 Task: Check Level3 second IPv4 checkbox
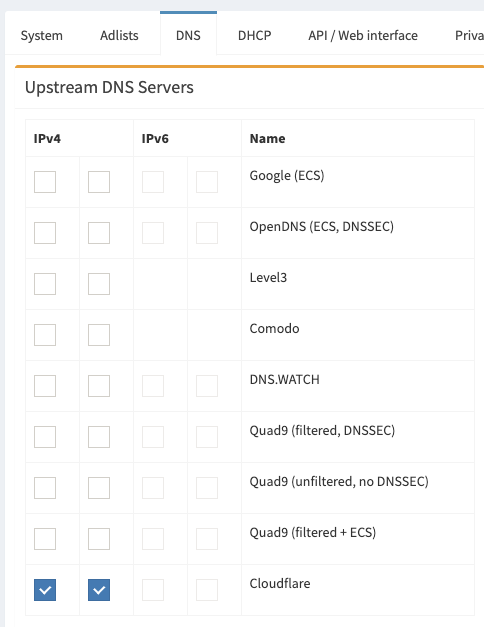point(99,284)
